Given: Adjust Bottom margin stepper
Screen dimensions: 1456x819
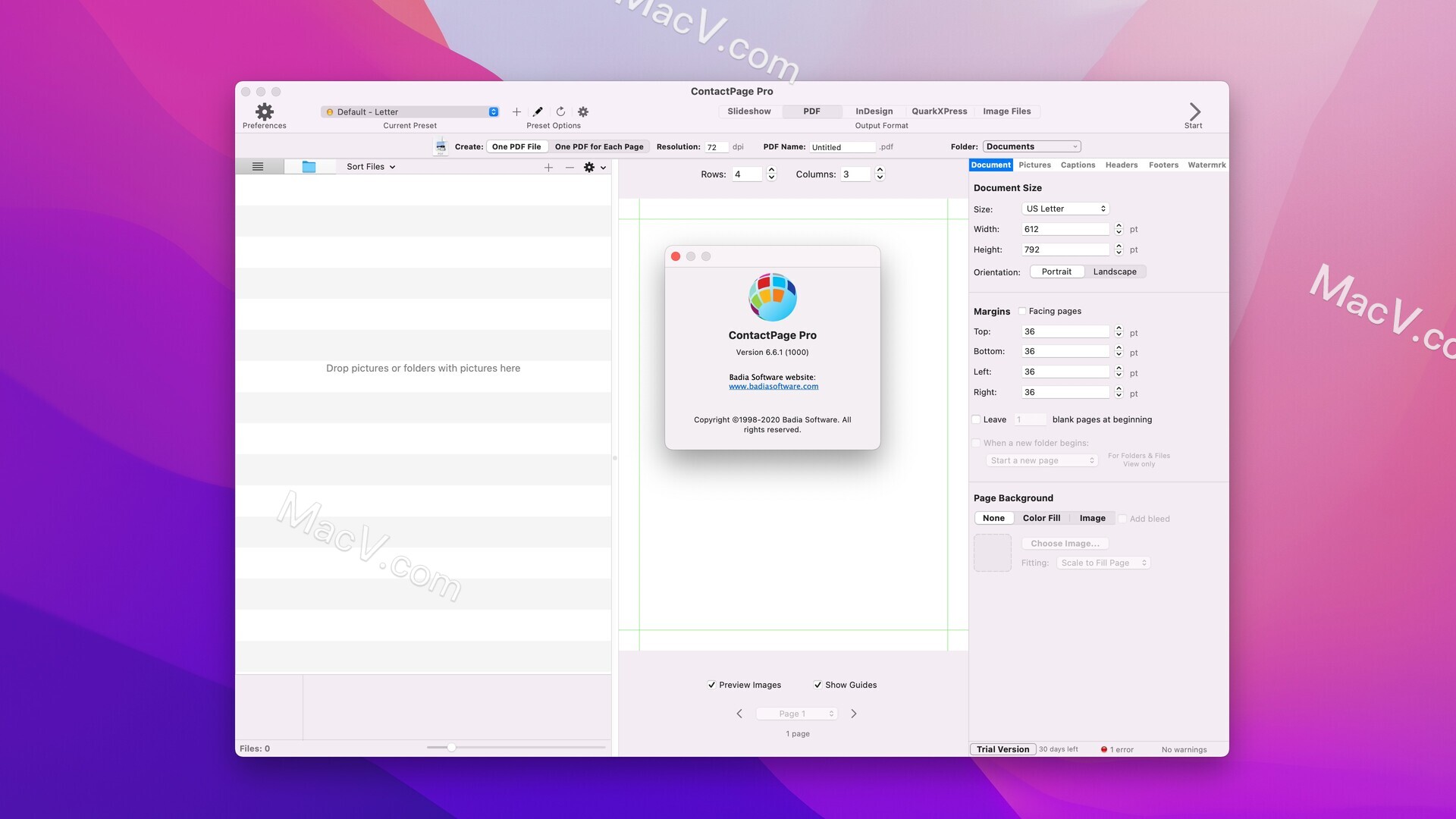Looking at the screenshot, I should coord(1119,351).
